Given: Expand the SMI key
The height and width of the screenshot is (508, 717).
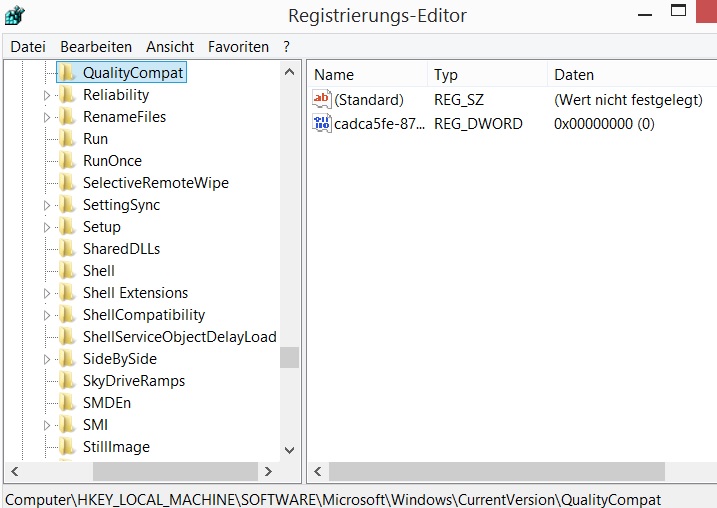Looking at the screenshot, I should (47, 425).
